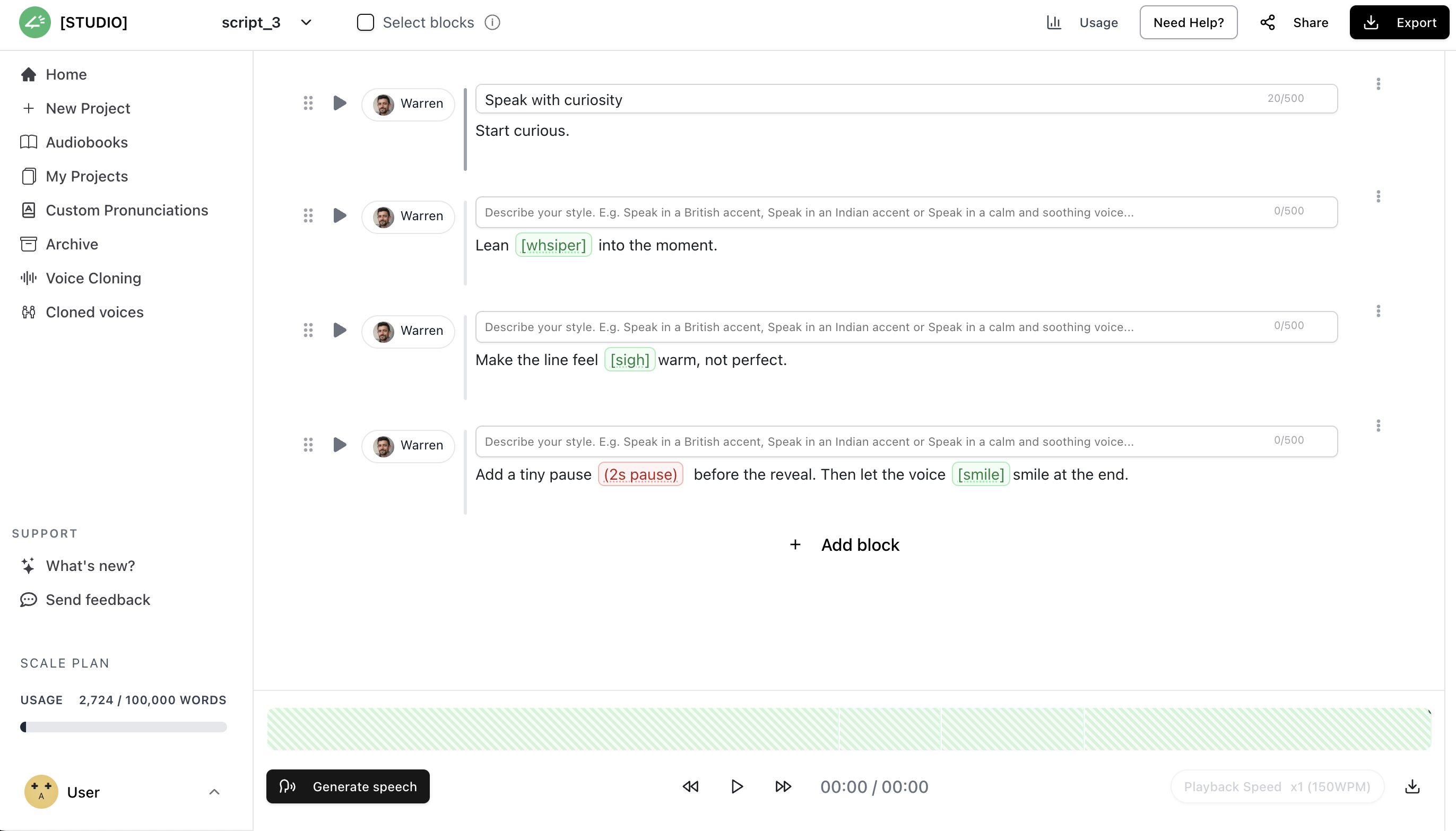Click drag handle of 'Lean into the moment' block

pyautogui.click(x=308, y=216)
